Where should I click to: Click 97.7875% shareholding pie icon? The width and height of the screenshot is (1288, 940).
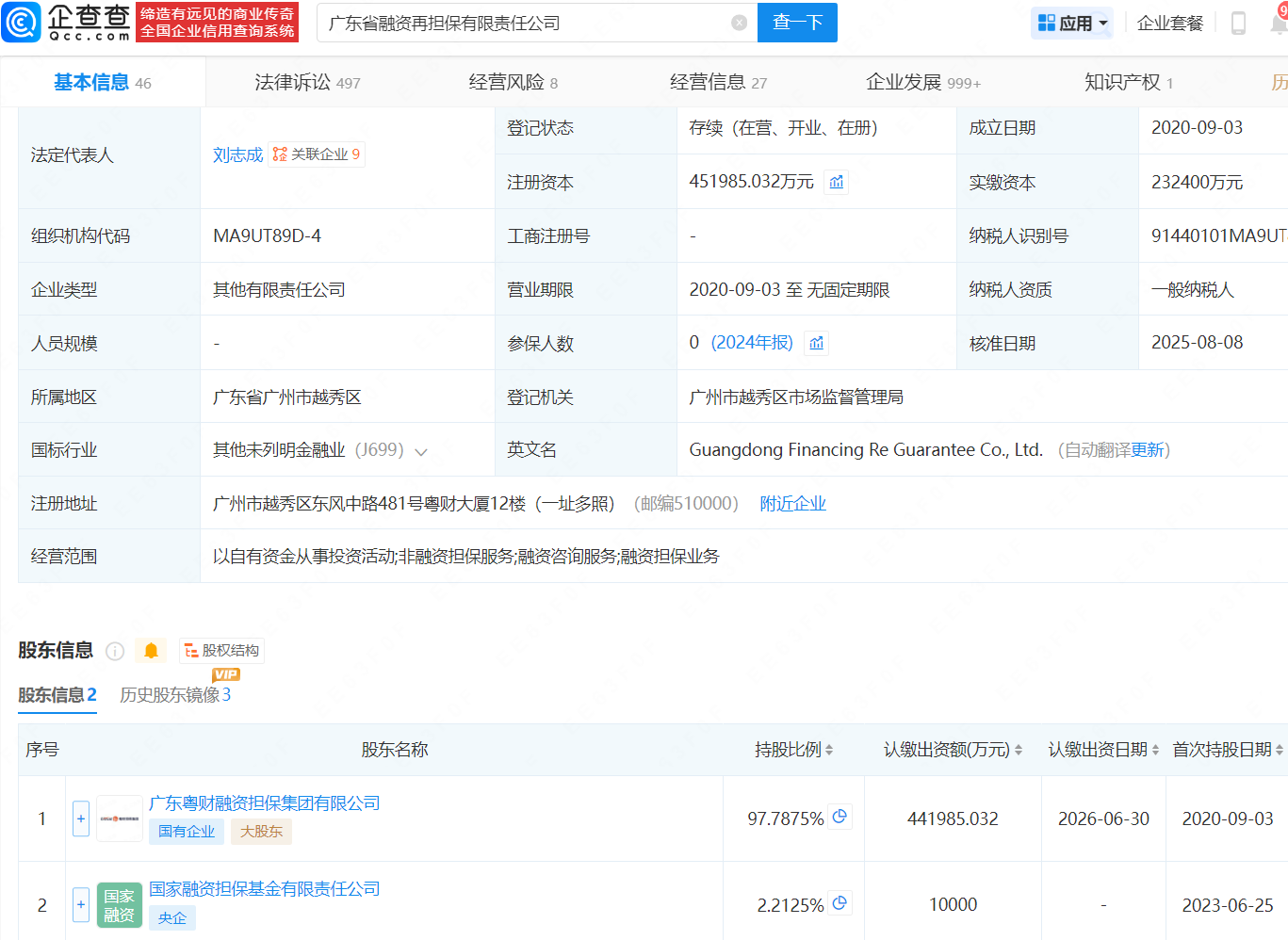[840, 817]
